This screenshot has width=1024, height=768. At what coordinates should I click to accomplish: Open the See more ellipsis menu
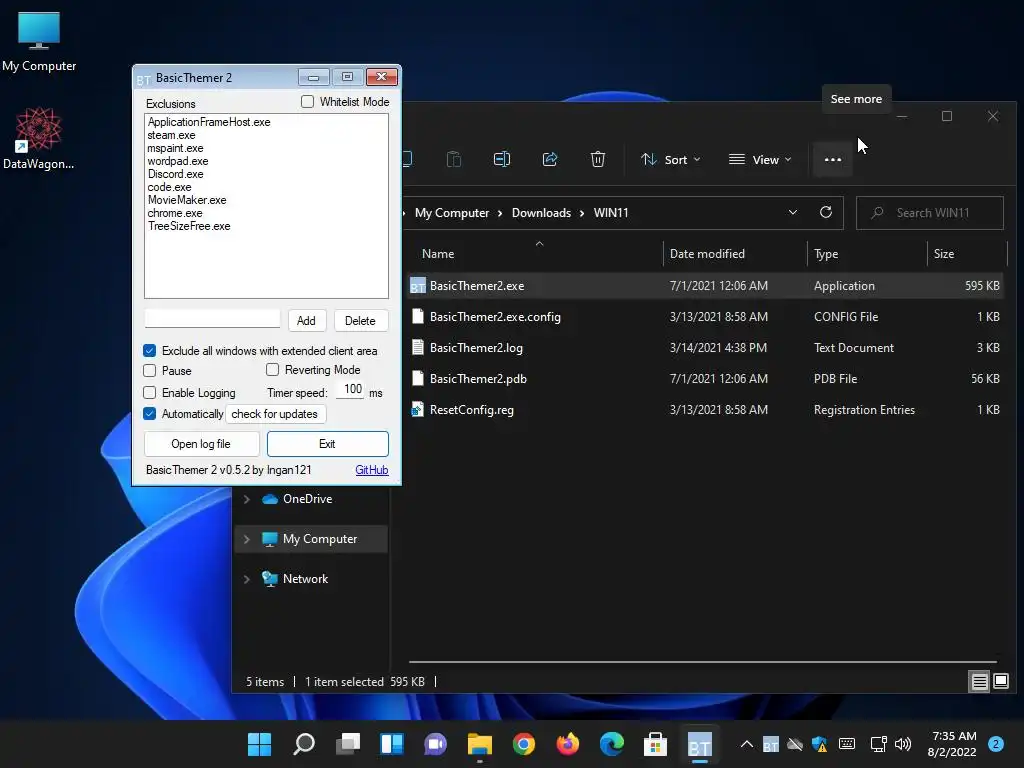coord(833,159)
